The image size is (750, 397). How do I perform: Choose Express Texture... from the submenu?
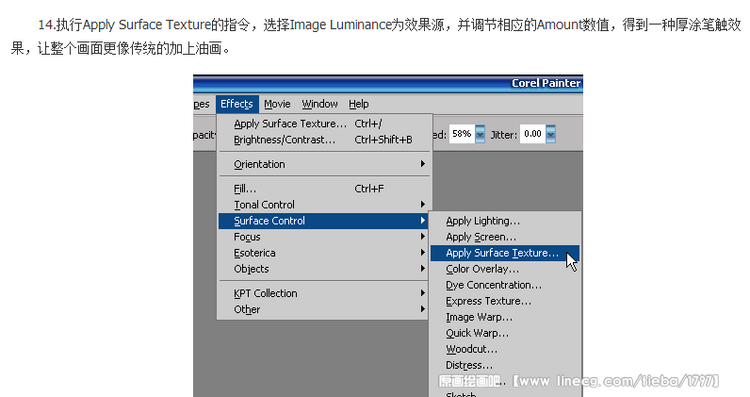(505, 301)
